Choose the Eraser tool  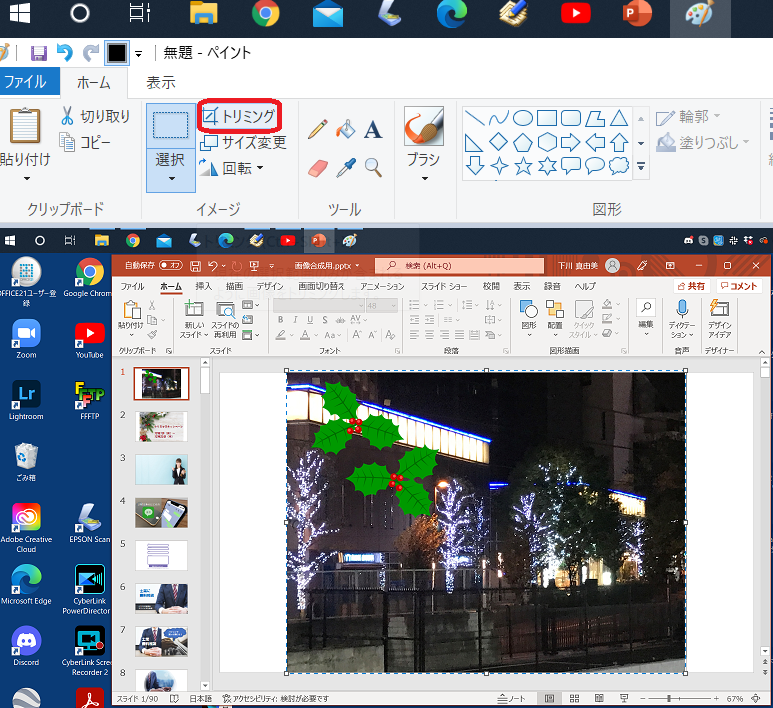coord(318,167)
